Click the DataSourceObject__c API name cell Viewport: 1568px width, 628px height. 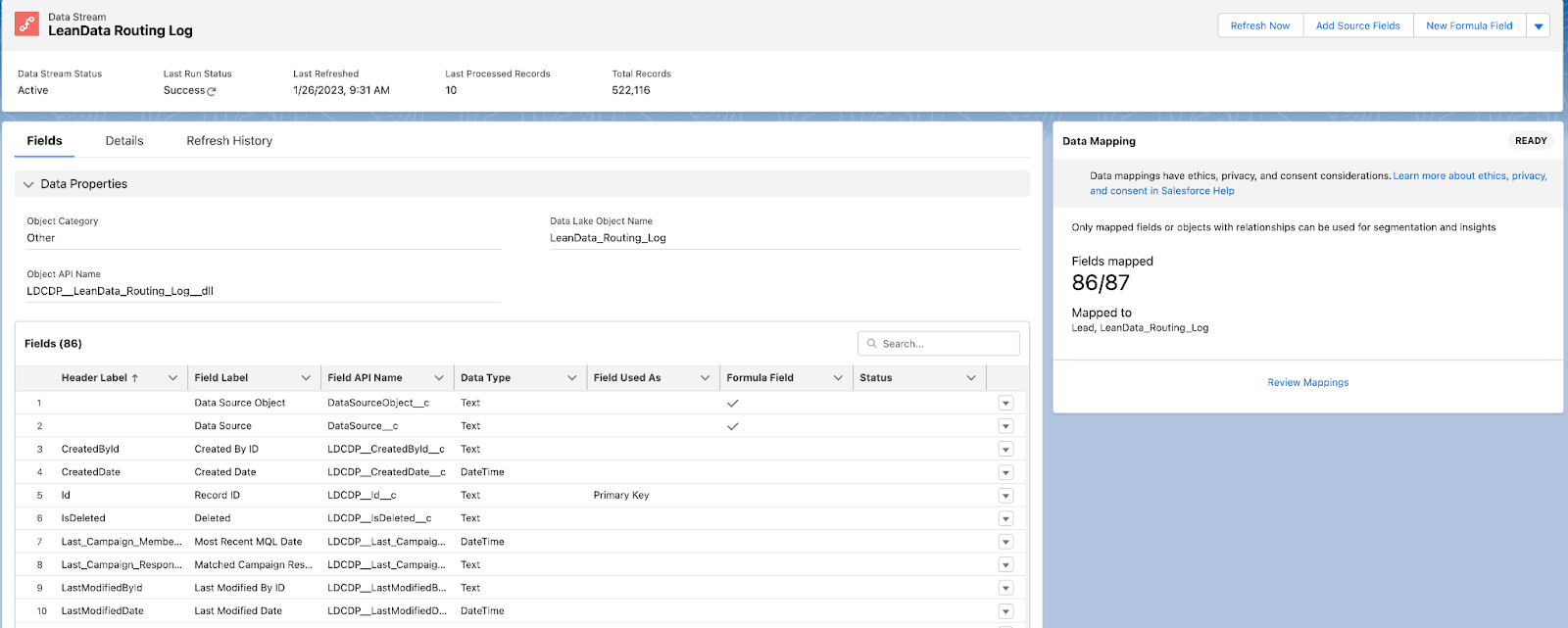pyautogui.click(x=378, y=403)
